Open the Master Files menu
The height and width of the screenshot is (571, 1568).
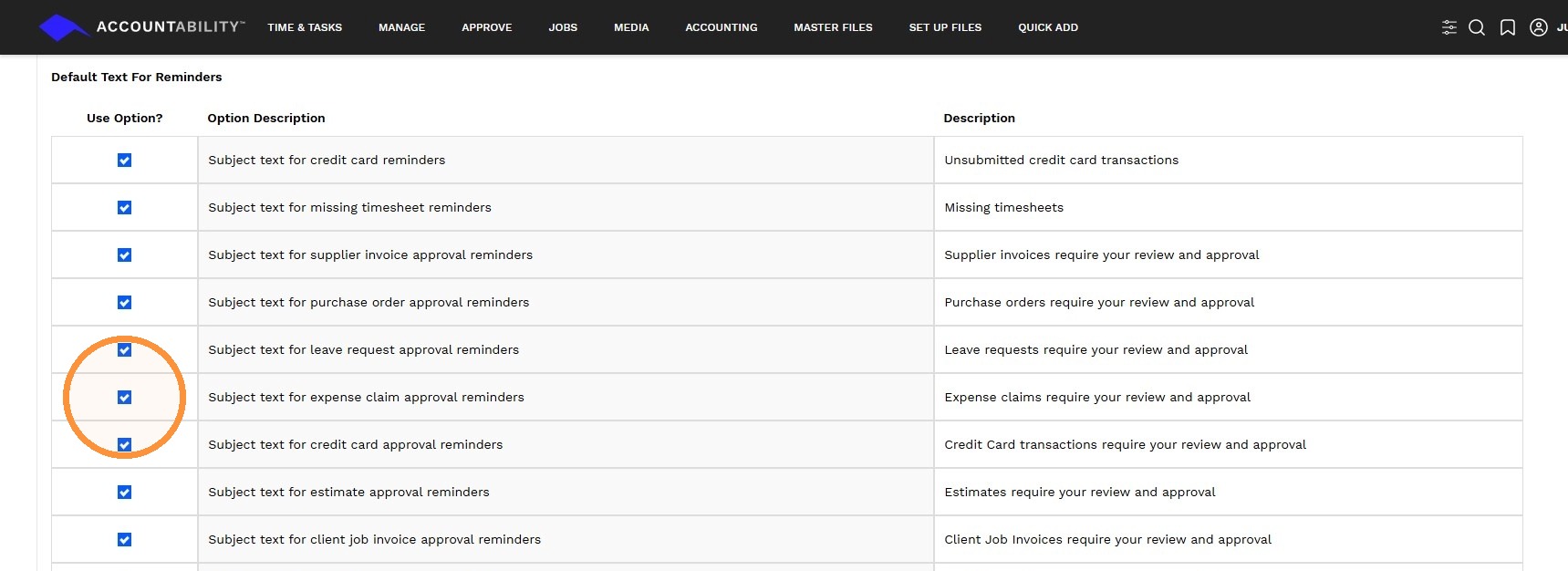click(833, 27)
